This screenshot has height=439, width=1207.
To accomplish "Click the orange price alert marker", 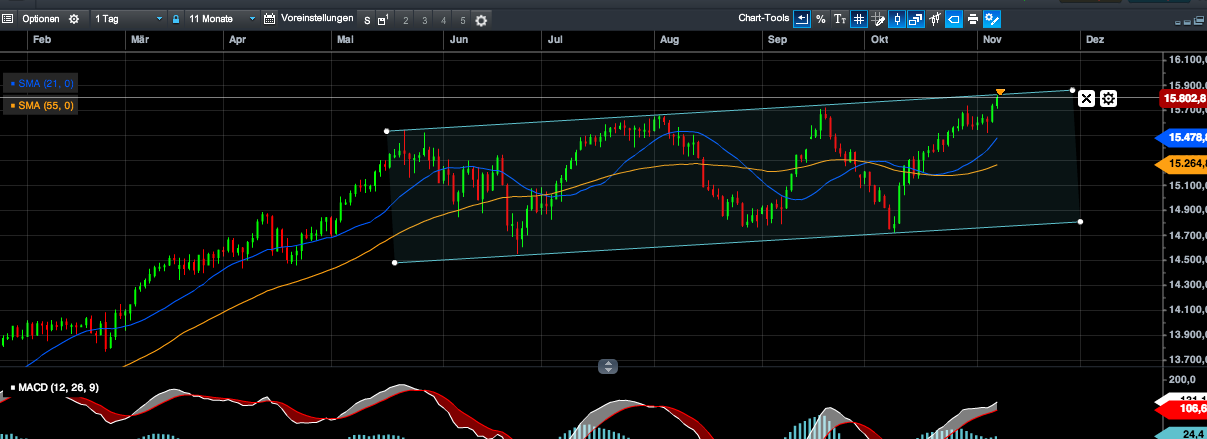I will tap(1000, 93).
